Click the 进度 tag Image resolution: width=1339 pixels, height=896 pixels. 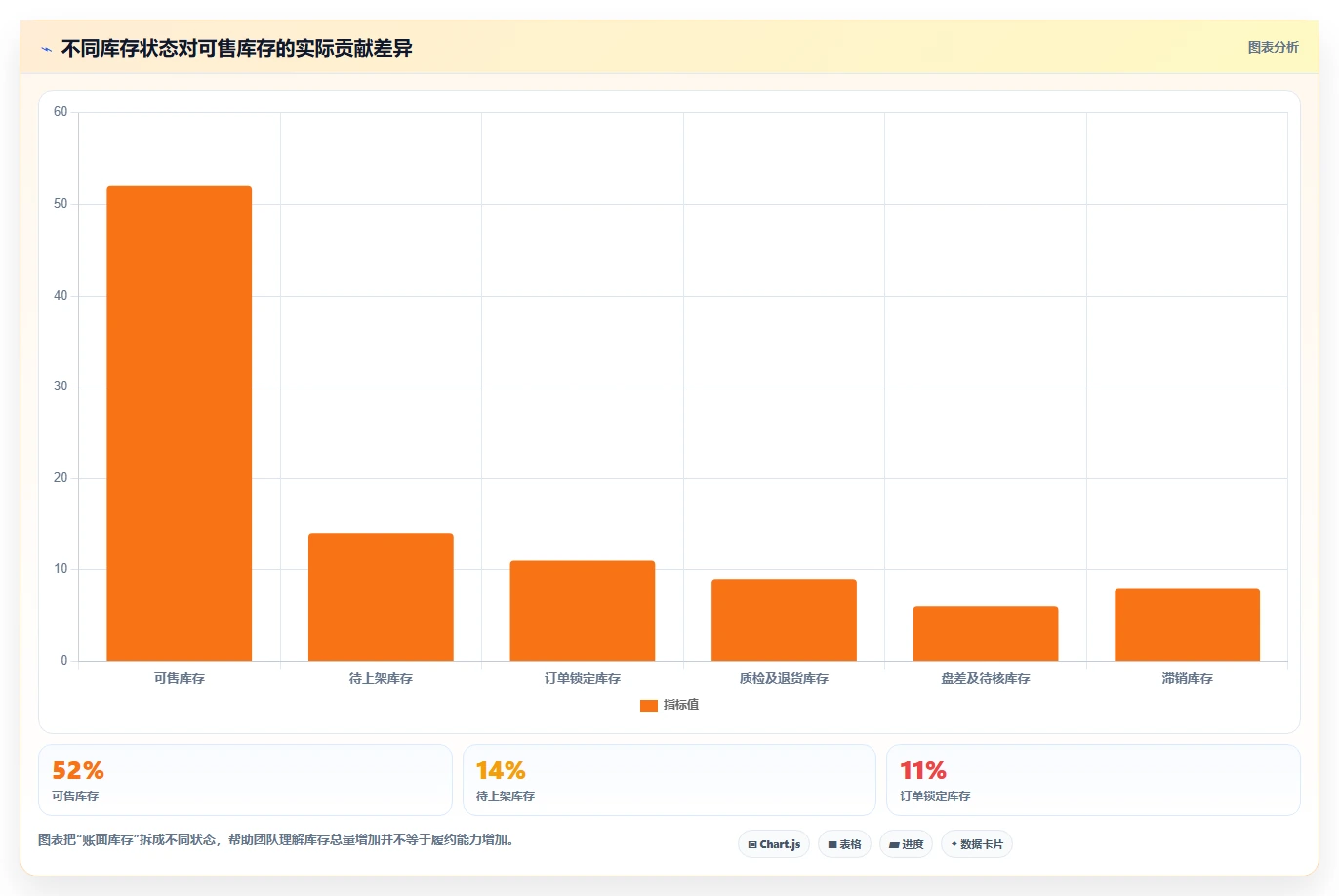pyautogui.click(x=907, y=844)
